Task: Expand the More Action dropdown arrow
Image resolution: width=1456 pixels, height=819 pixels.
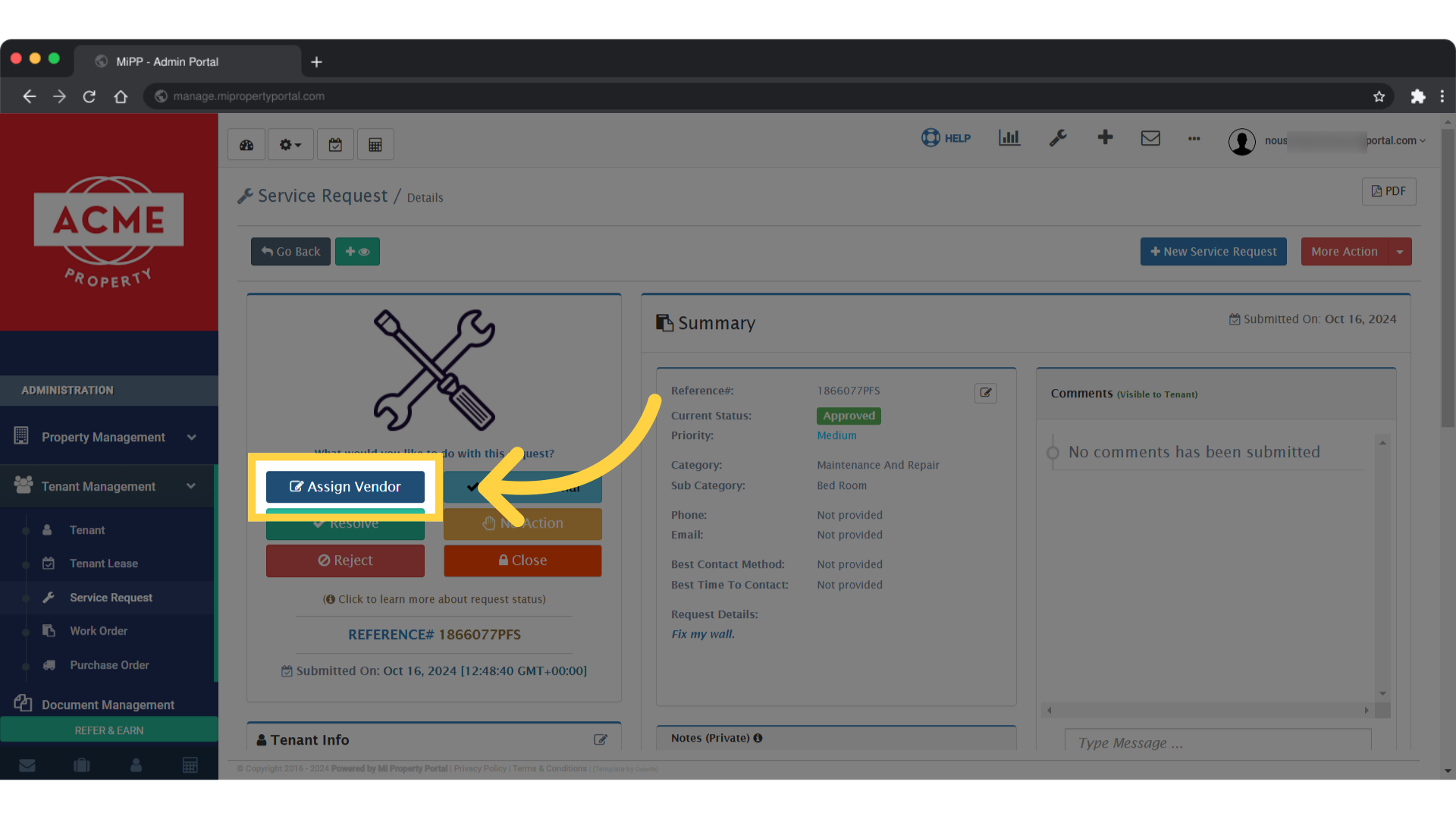Action: click(x=1400, y=251)
